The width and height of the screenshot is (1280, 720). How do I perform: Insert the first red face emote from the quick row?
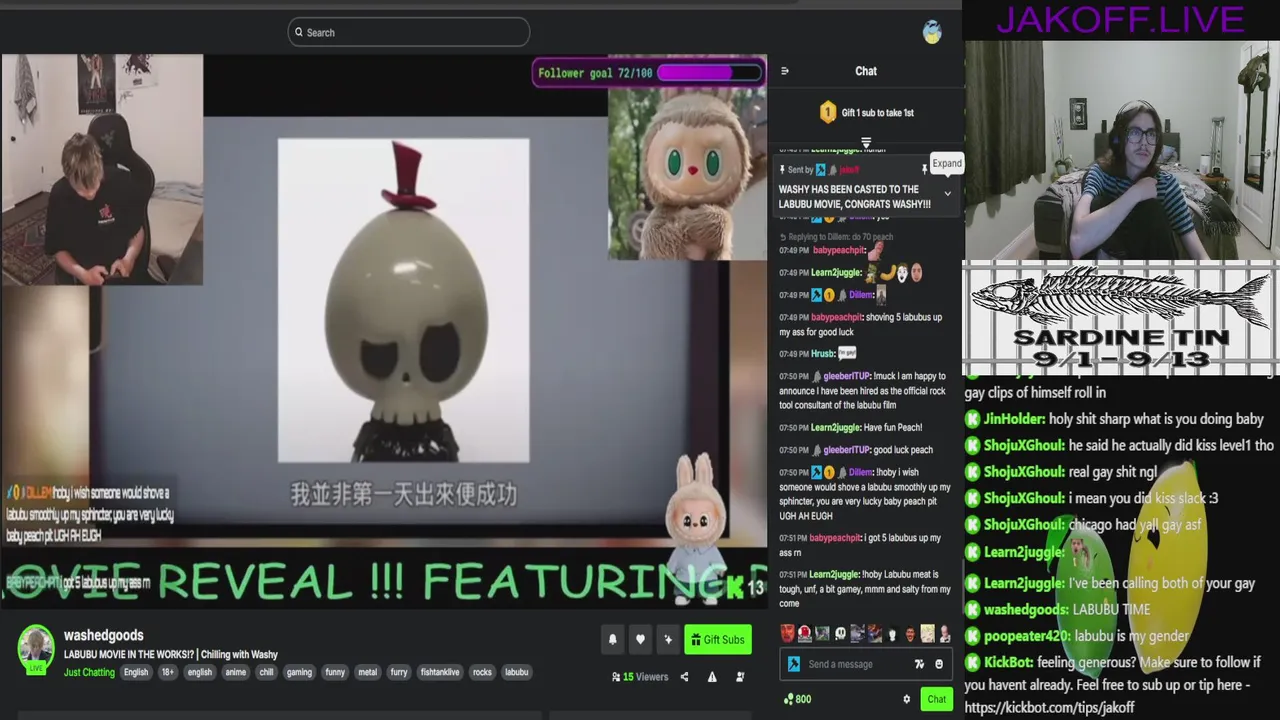pyautogui.click(x=787, y=633)
